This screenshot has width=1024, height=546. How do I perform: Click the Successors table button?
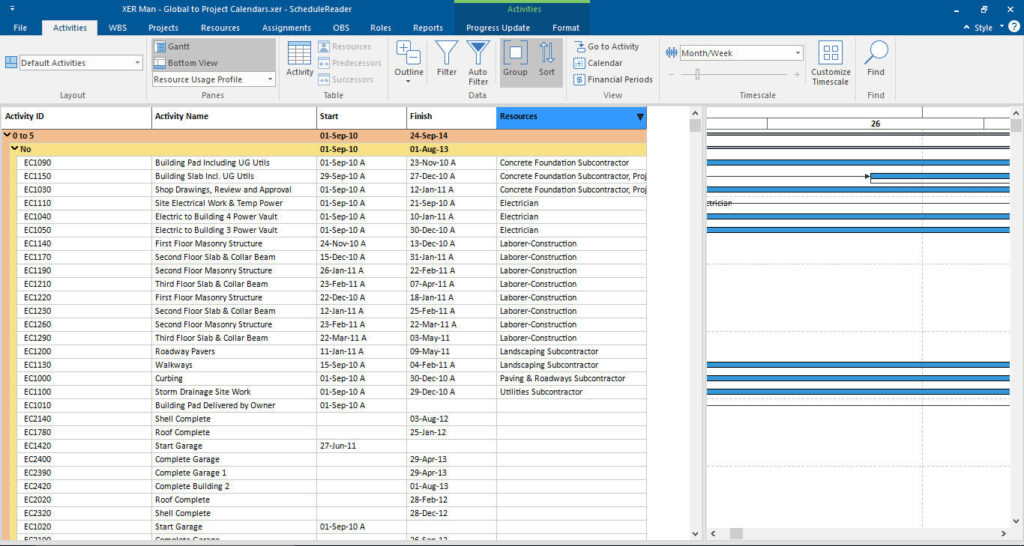(345, 79)
